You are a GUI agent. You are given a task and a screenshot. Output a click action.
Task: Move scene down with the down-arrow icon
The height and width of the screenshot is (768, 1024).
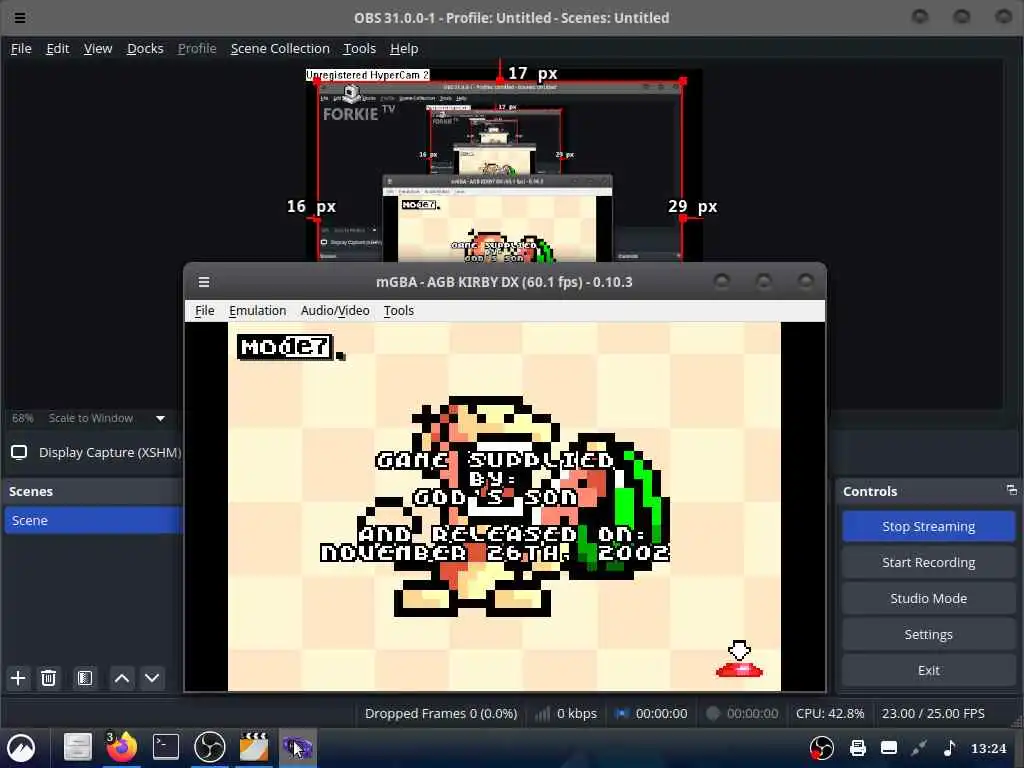pos(152,678)
